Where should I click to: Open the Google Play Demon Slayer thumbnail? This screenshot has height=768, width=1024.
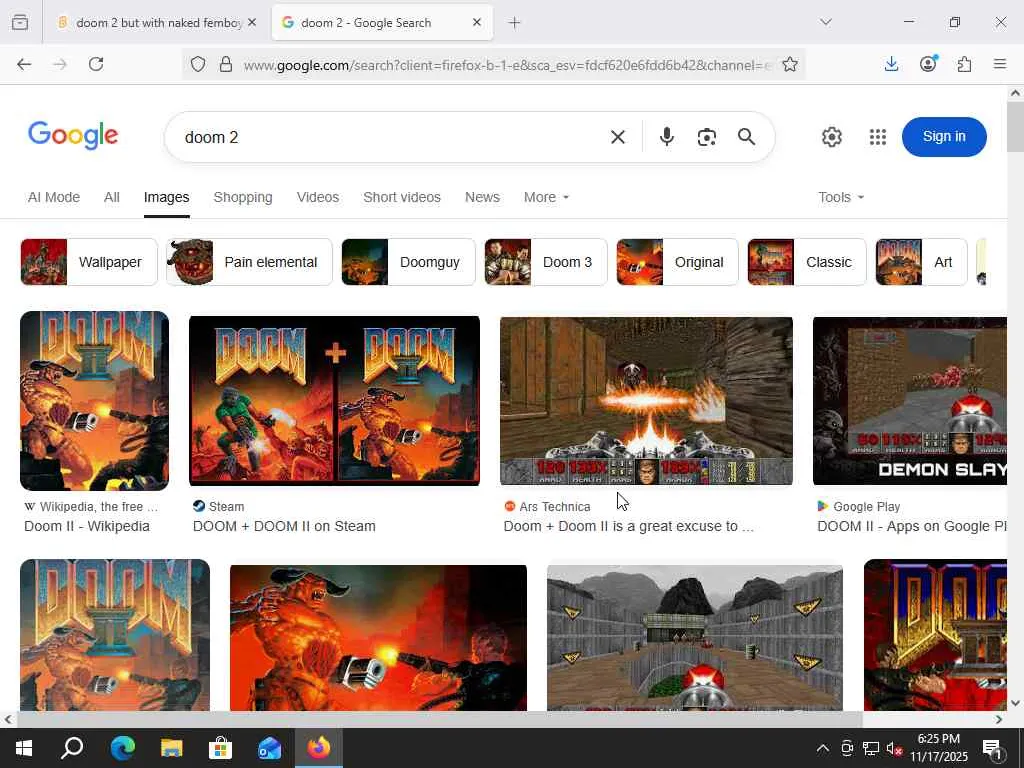(910, 400)
